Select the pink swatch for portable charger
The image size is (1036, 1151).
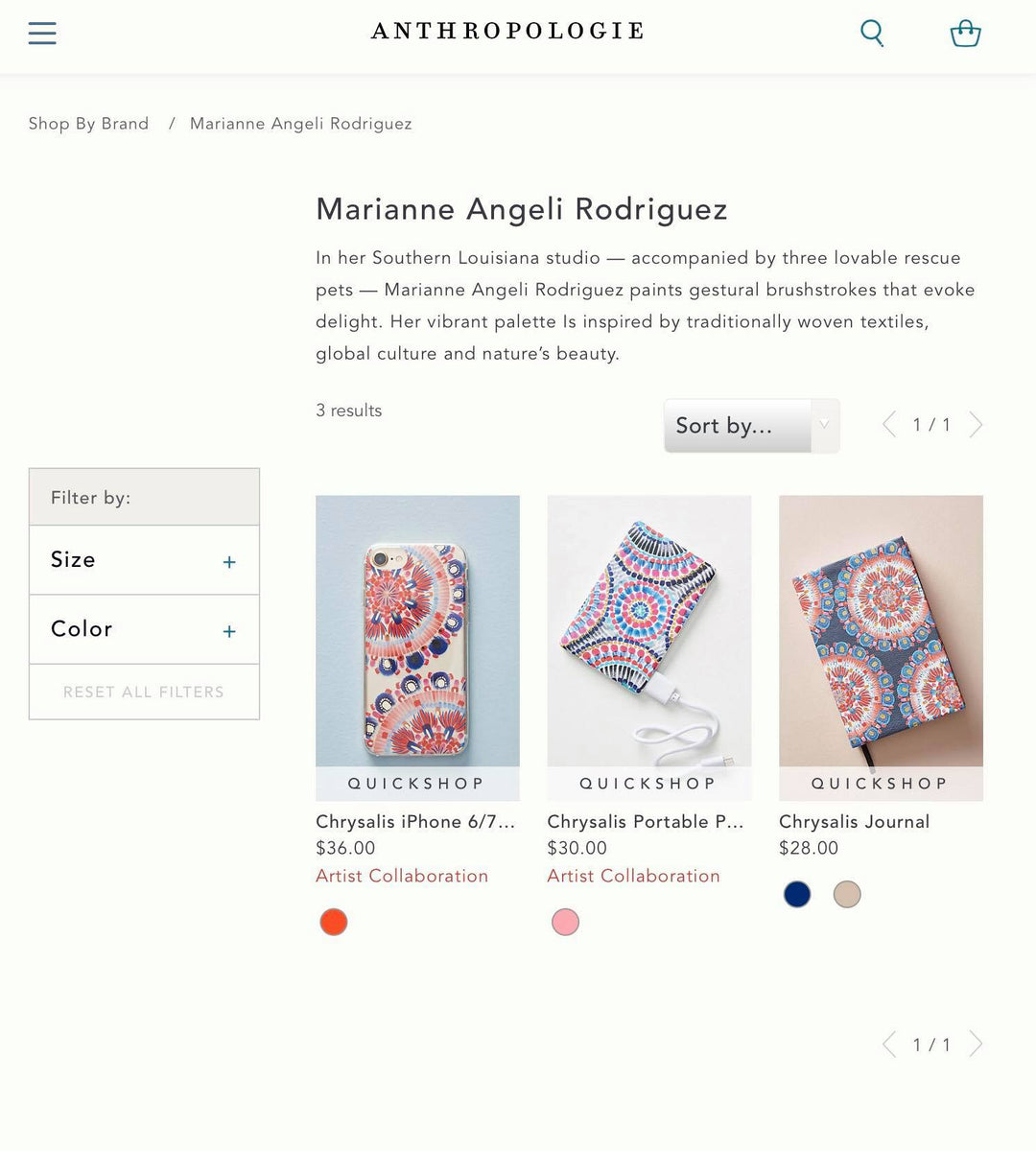click(566, 922)
